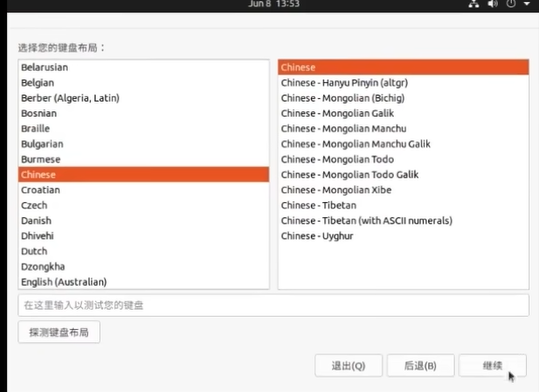Select Chinese - Hanyu Pinyin (altgr) variant
Viewport: 539px width, 392px height.
tap(403, 83)
